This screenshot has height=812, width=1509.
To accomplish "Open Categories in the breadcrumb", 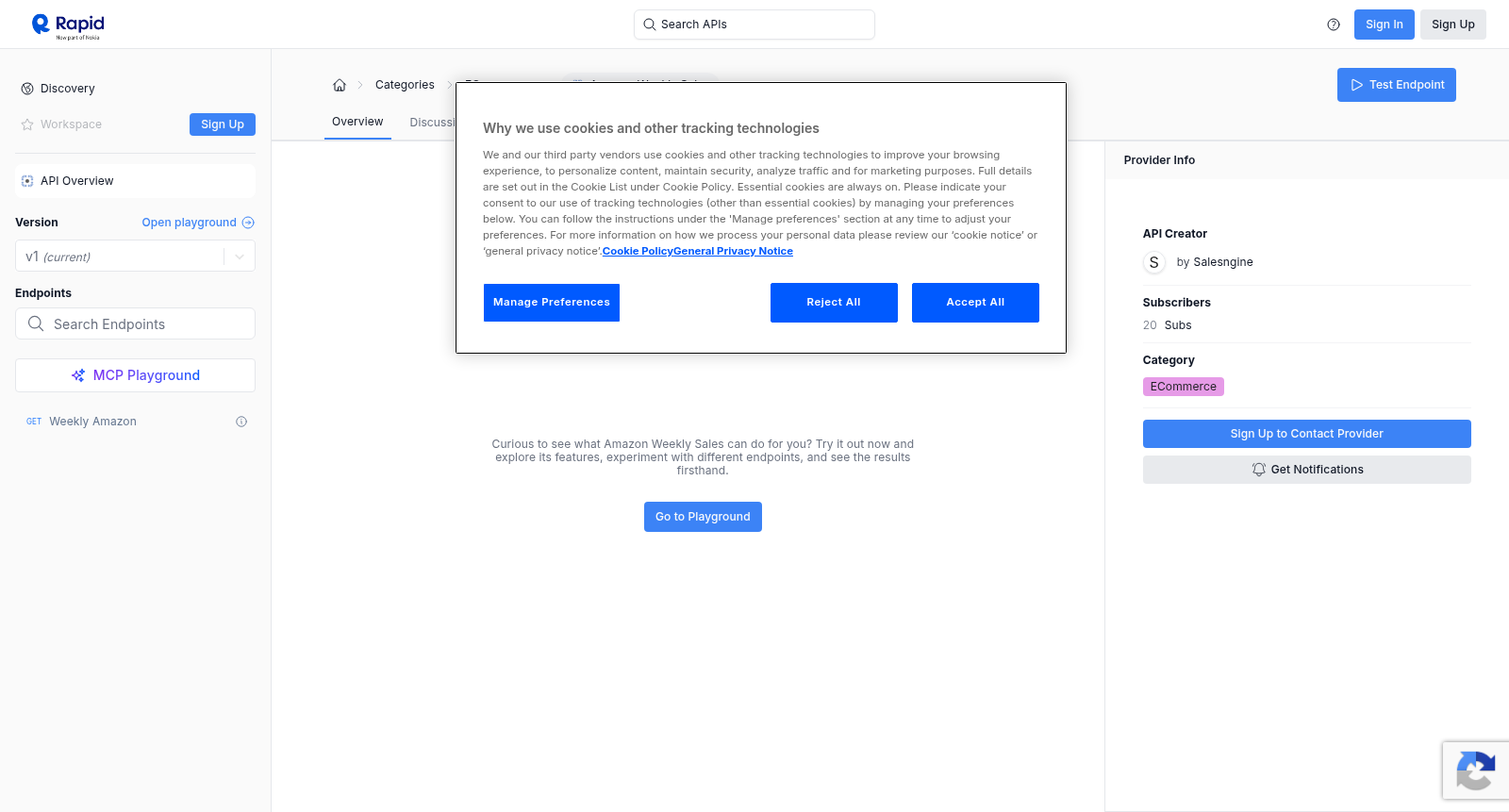I will [x=405, y=85].
